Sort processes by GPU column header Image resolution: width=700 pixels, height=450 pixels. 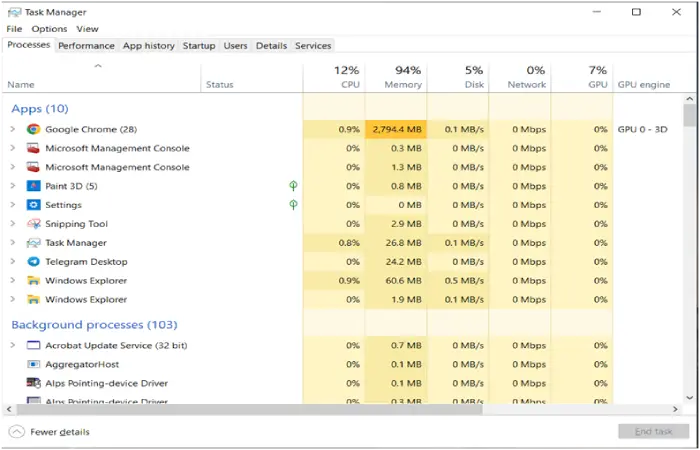tap(582, 78)
